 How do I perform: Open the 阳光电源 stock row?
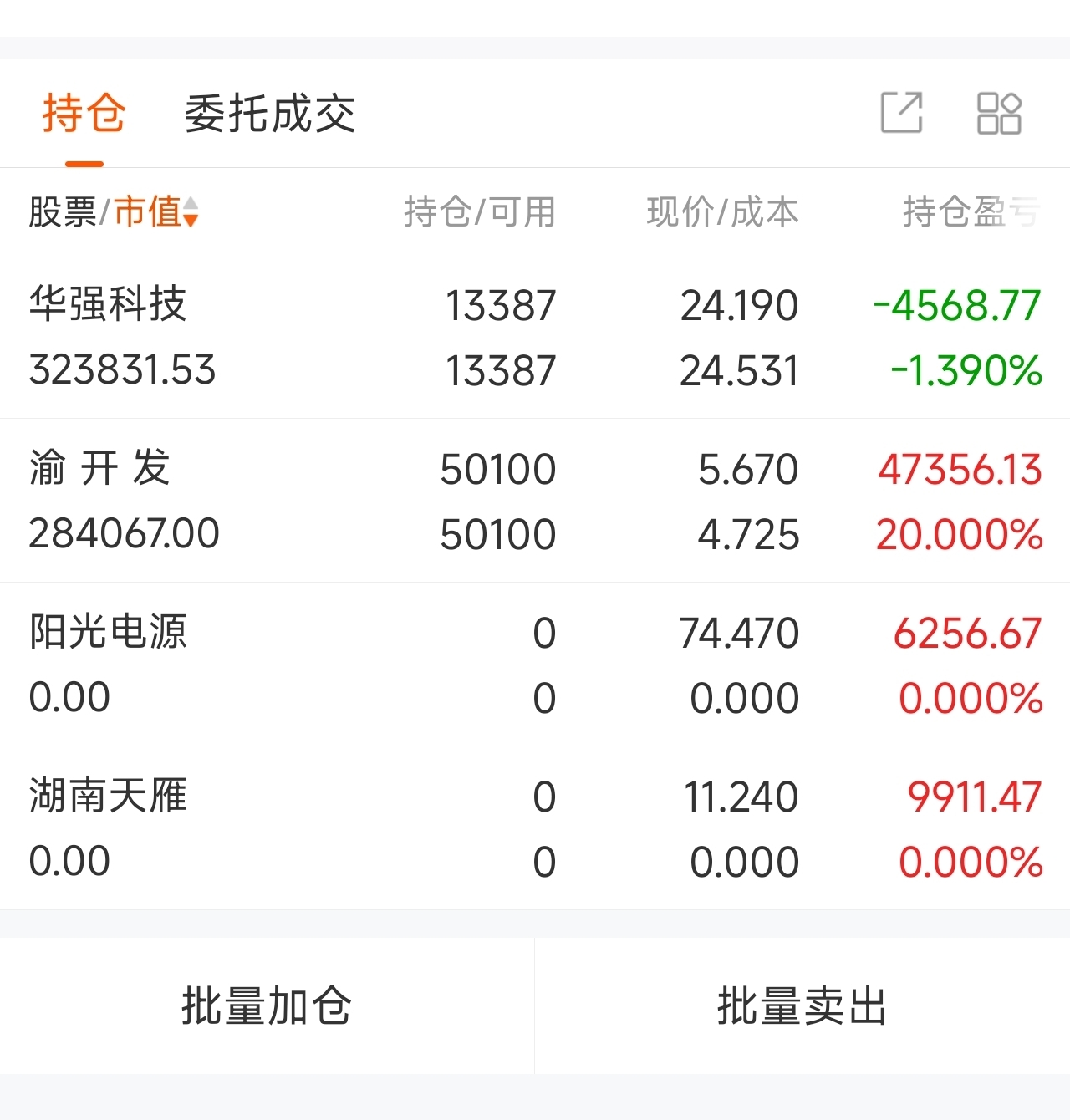click(x=535, y=664)
